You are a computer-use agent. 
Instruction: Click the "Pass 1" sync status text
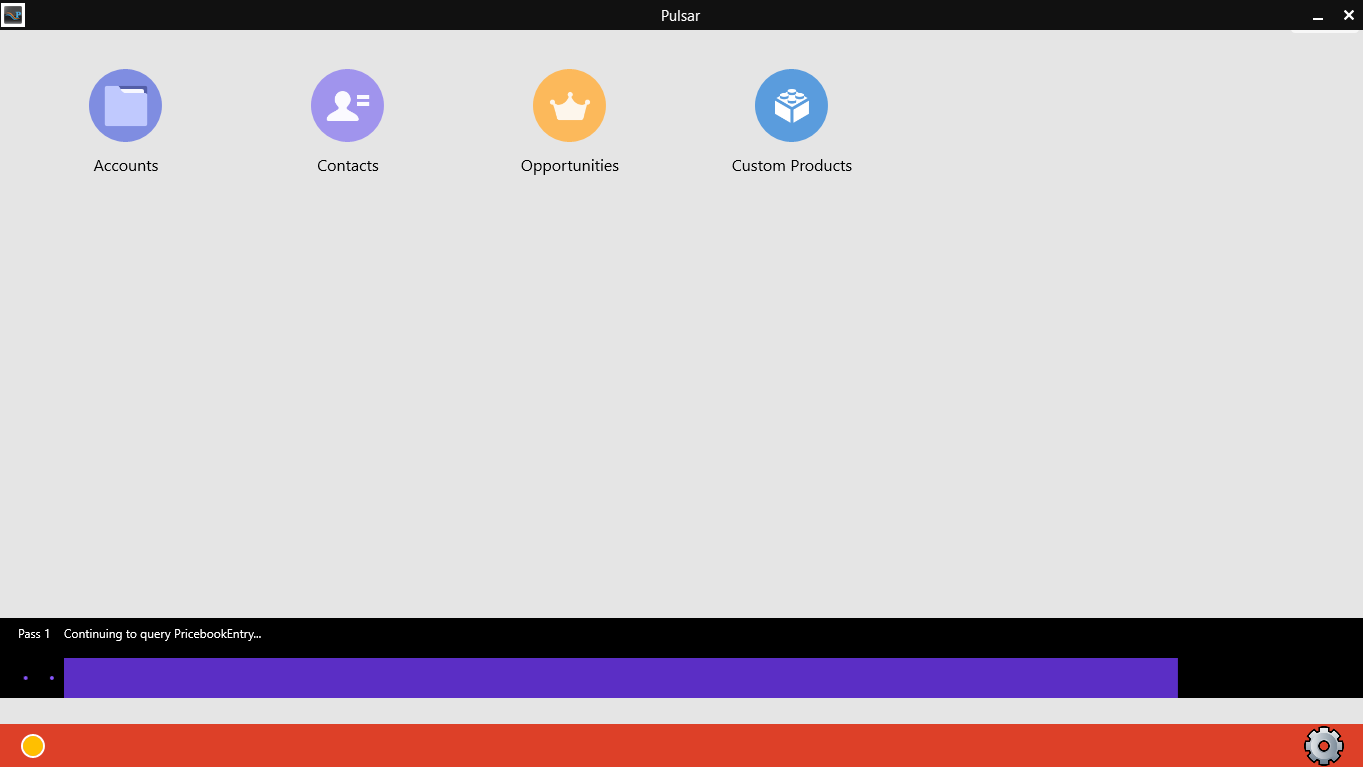34,634
